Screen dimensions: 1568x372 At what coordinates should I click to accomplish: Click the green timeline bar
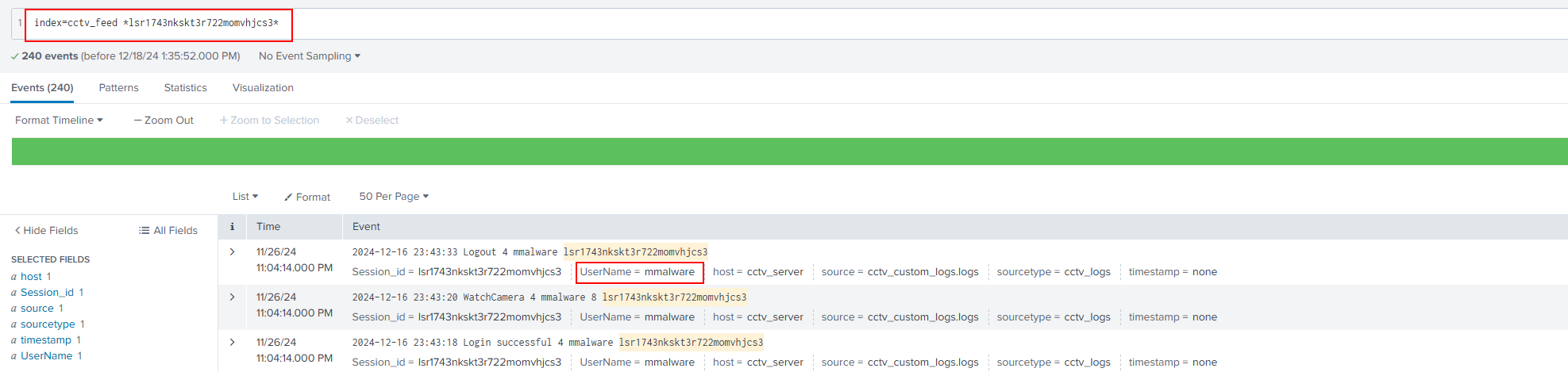pos(789,151)
